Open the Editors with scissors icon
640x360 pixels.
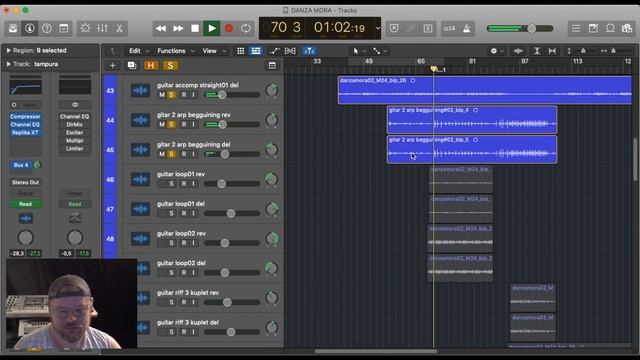(x=119, y=28)
